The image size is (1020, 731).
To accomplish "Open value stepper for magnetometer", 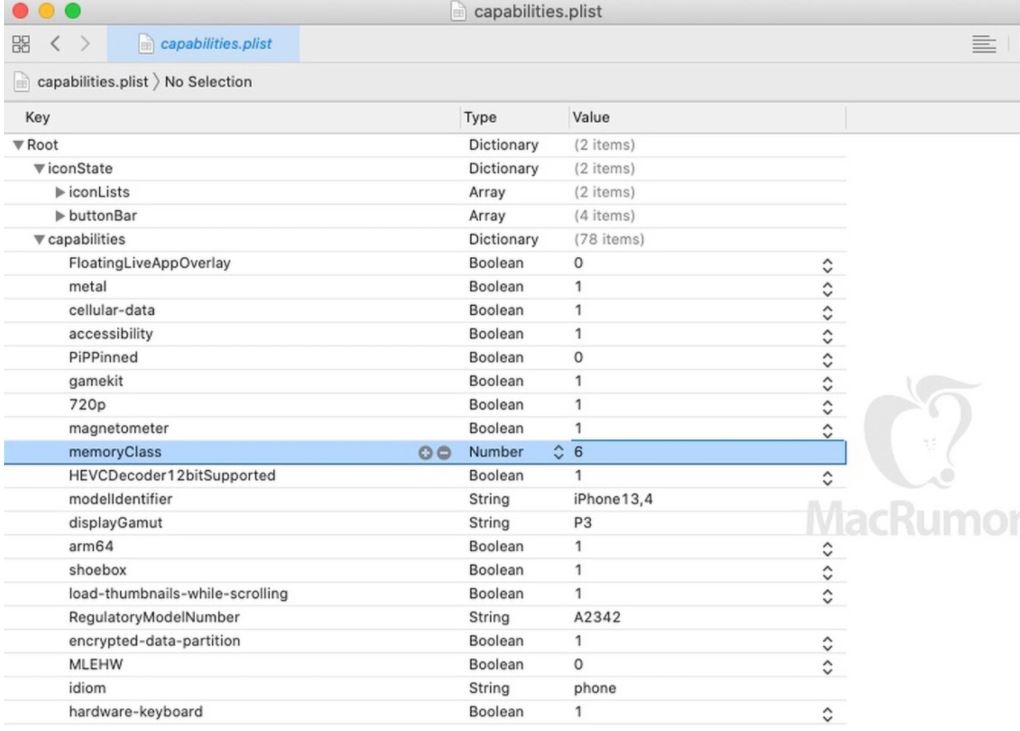I will coord(827,431).
